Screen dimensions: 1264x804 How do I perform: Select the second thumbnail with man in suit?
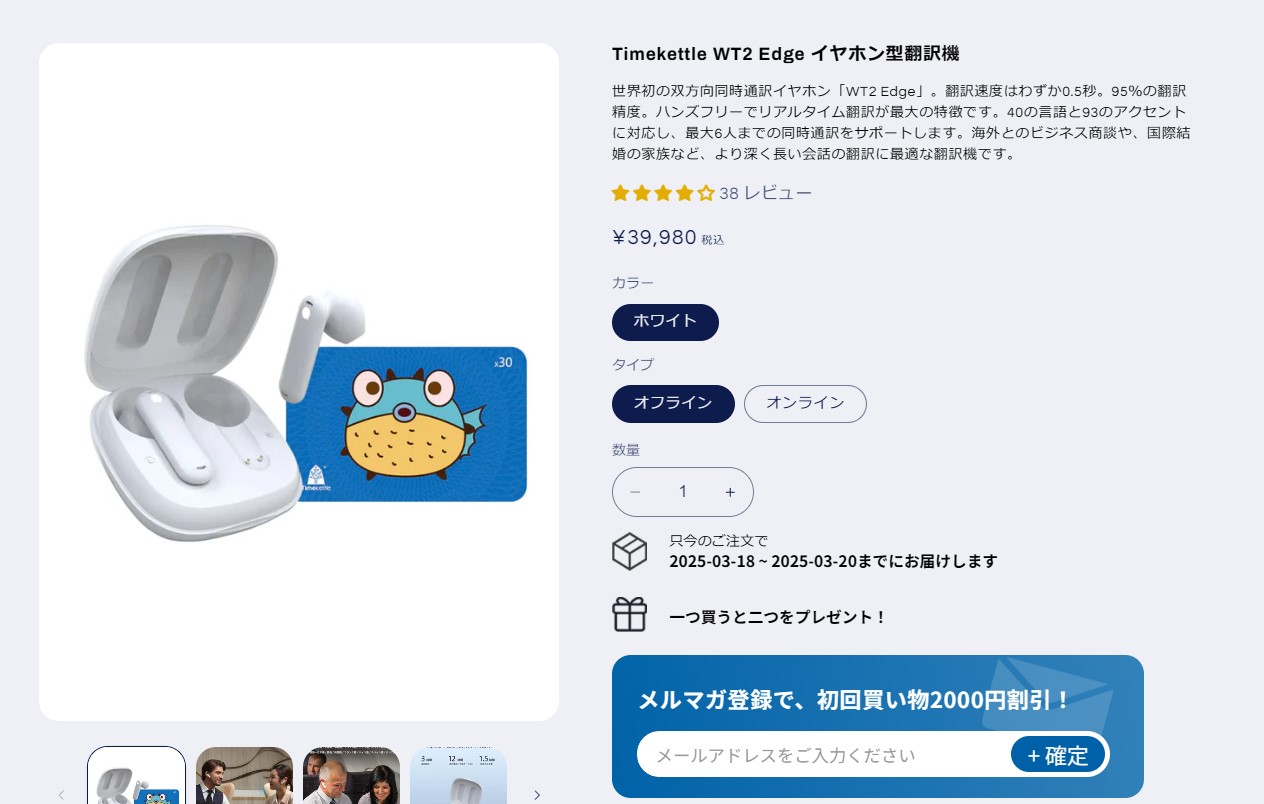coord(244,776)
